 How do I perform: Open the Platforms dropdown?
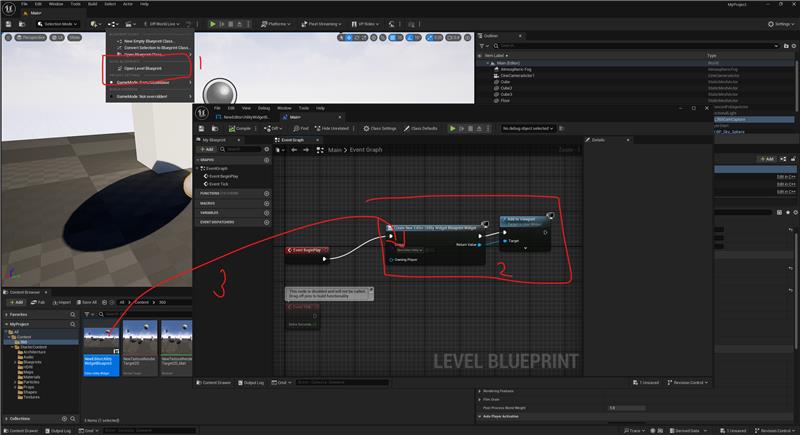coord(276,24)
